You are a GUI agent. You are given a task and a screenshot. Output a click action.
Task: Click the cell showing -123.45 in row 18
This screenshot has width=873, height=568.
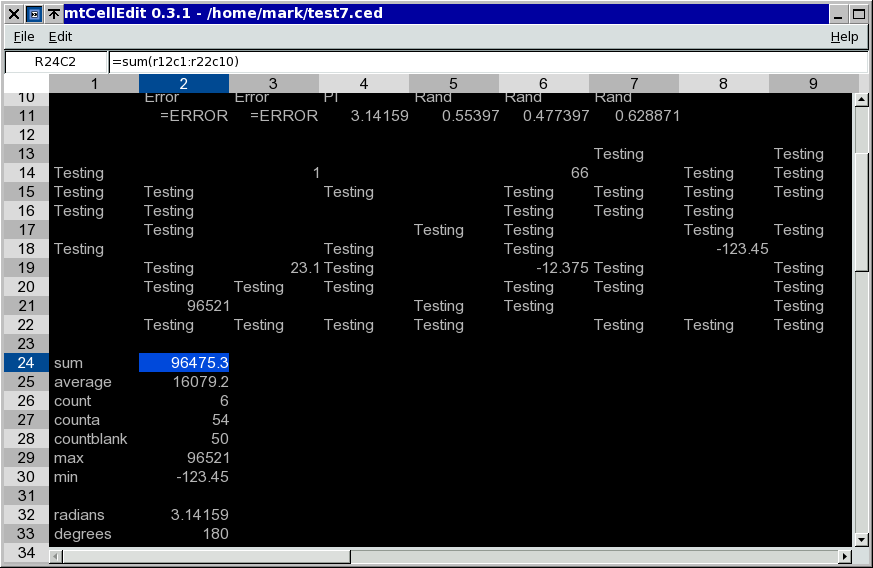coord(724,249)
